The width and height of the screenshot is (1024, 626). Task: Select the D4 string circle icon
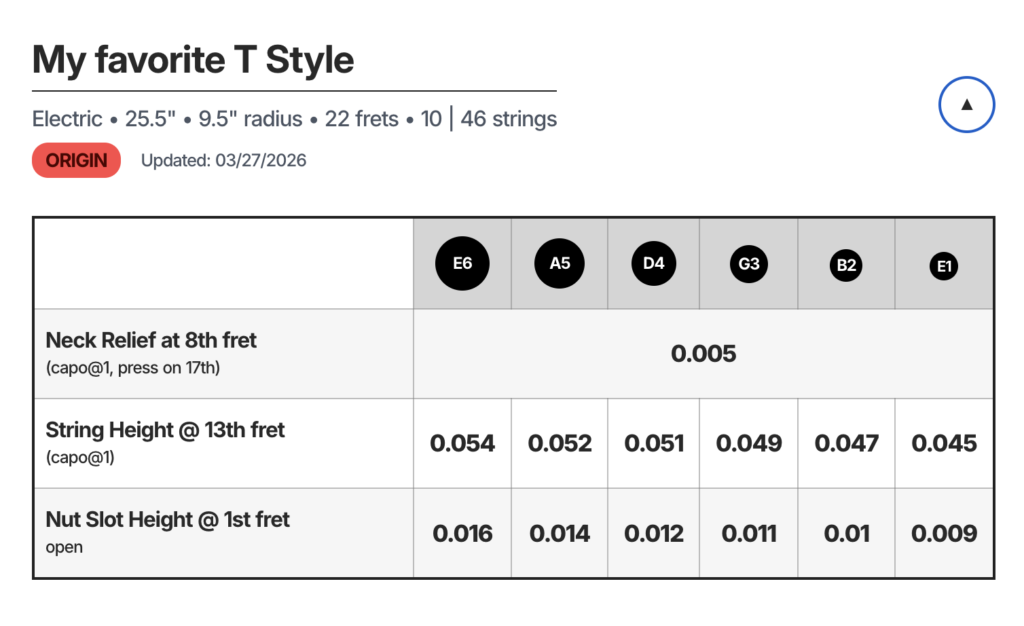pyautogui.click(x=654, y=264)
